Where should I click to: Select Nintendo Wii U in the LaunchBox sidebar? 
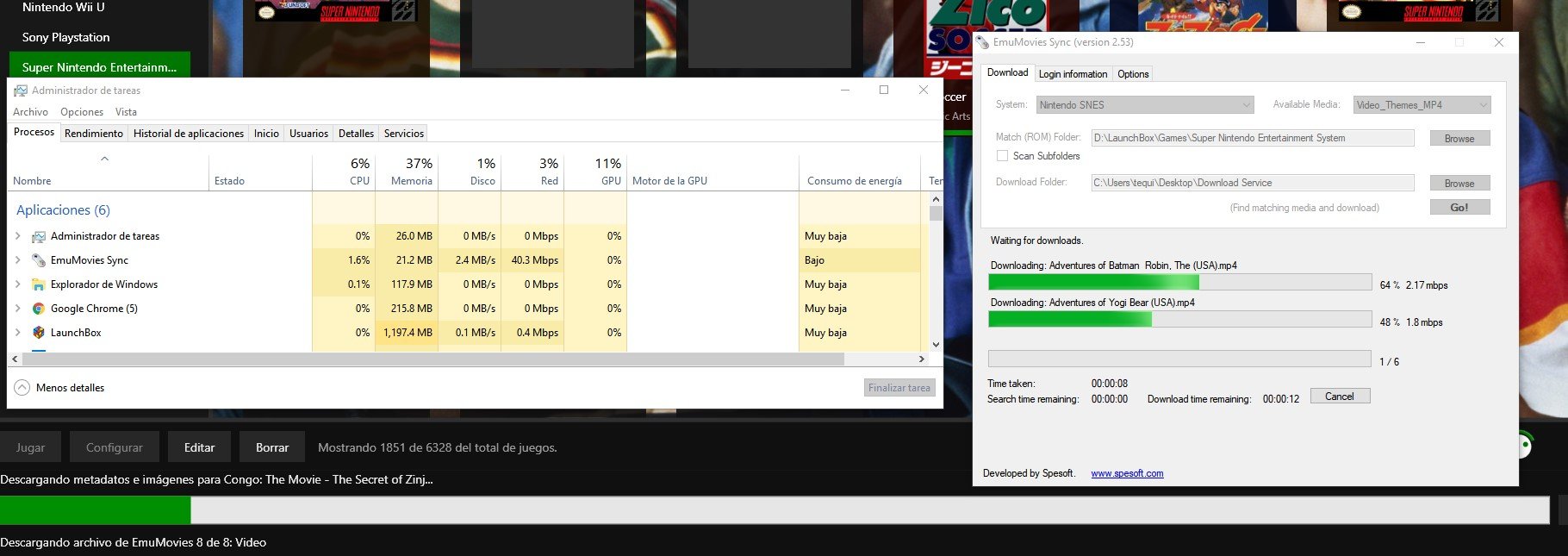tap(64, 8)
